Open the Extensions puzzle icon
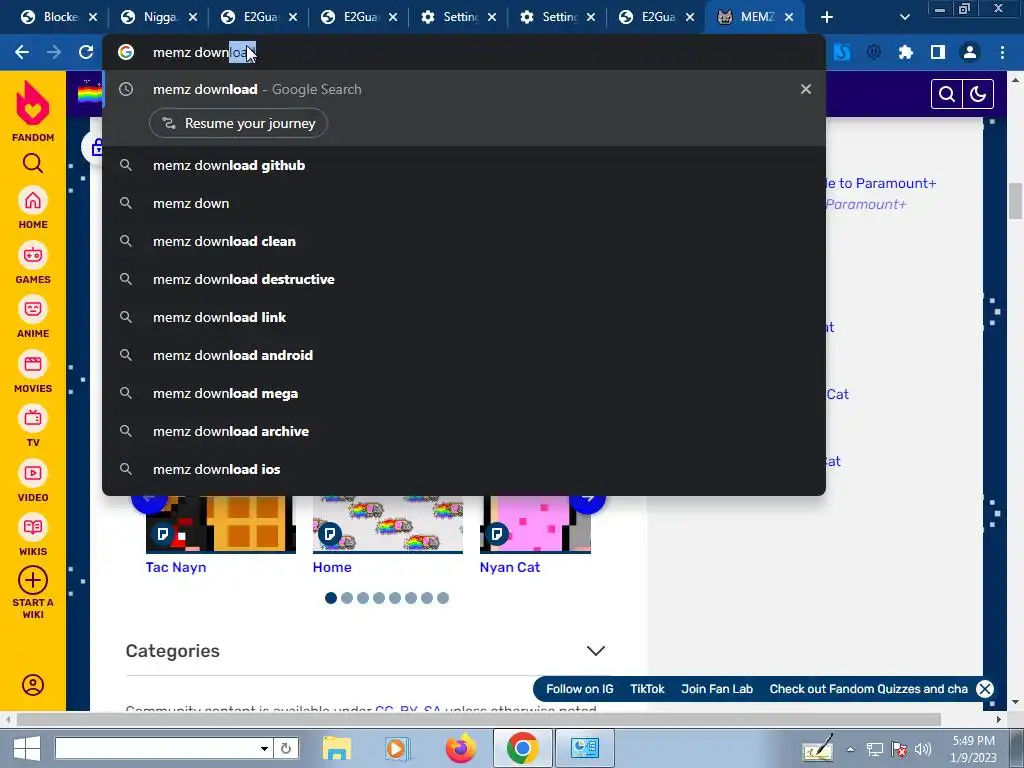This screenshot has height=768, width=1024. 905,52
